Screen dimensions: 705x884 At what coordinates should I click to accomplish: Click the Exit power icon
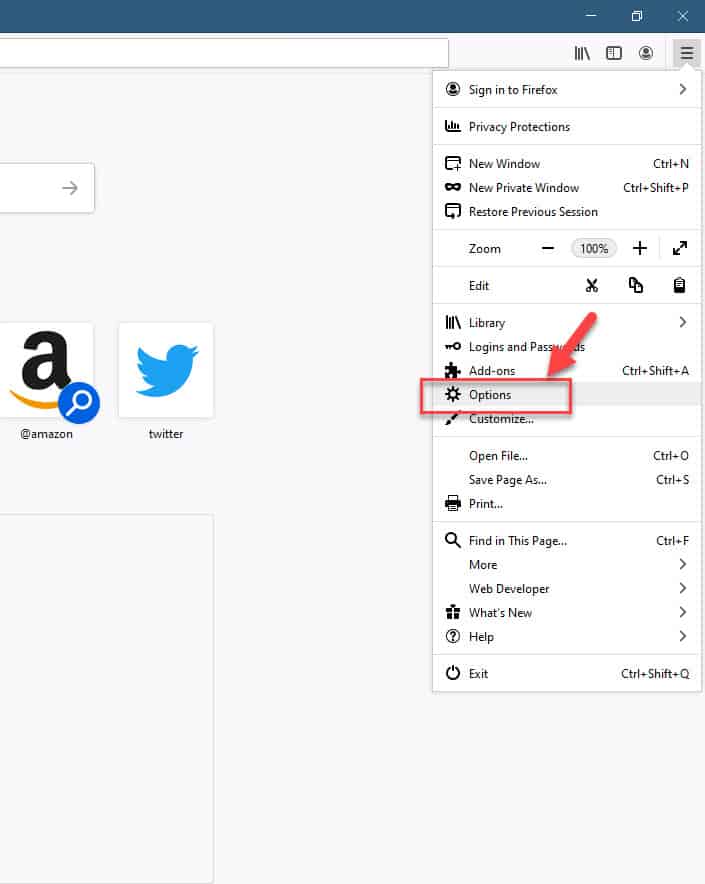tap(453, 673)
